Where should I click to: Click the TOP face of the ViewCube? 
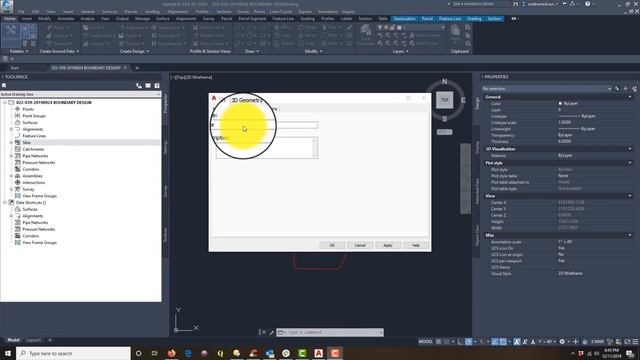444,100
